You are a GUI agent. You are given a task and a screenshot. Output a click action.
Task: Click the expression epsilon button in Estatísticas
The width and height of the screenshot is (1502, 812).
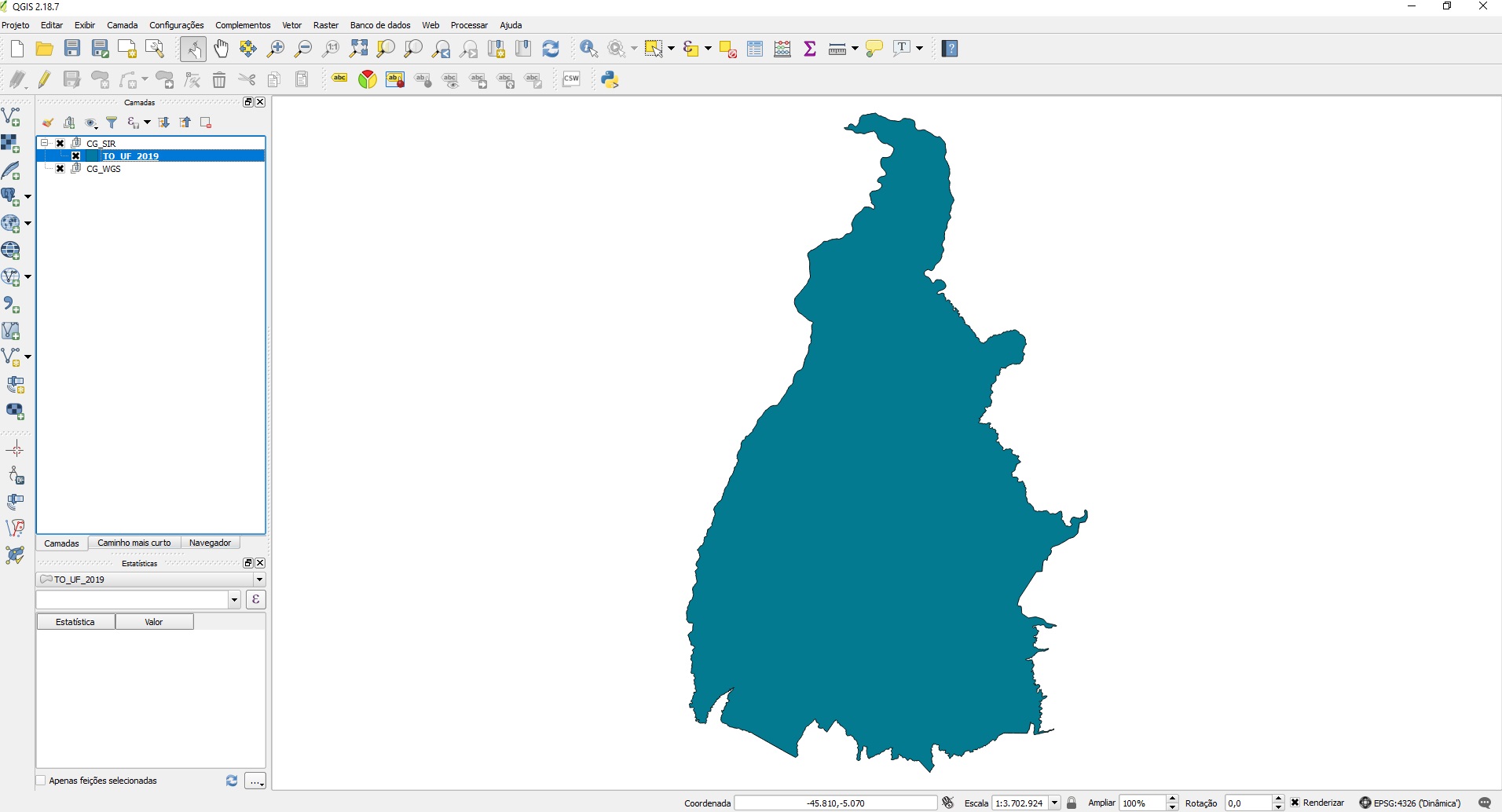click(x=256, y=600)
